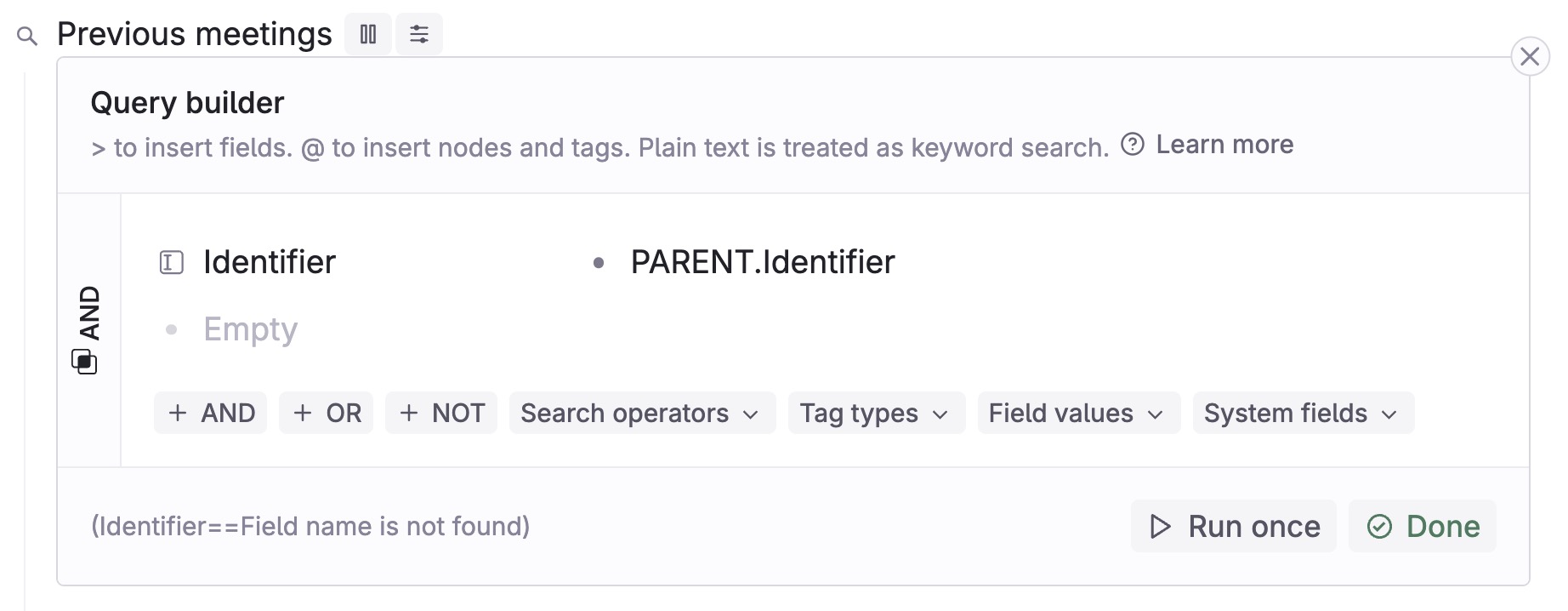Open the view options sliders icon

point(419,34)
